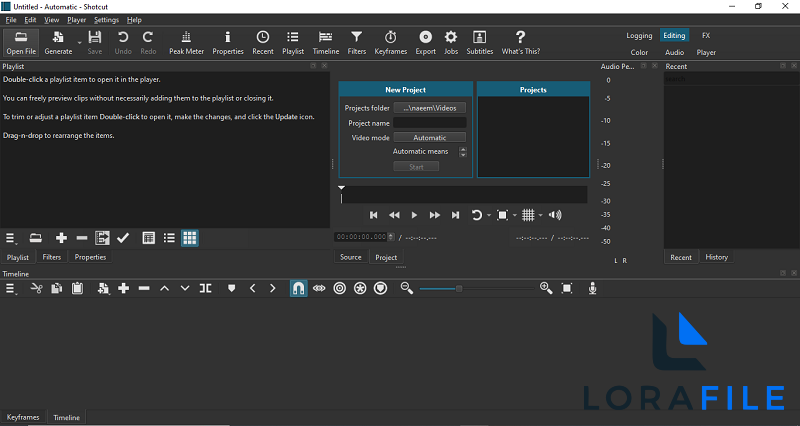
Task: Open the History tab
Action: click(716, 257)
